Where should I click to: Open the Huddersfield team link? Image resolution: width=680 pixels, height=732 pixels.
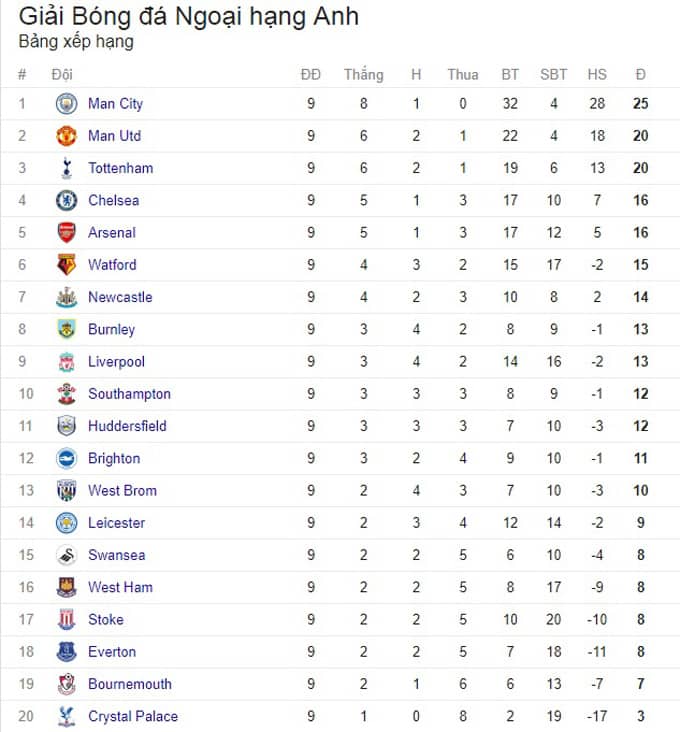tap(127, 426)
